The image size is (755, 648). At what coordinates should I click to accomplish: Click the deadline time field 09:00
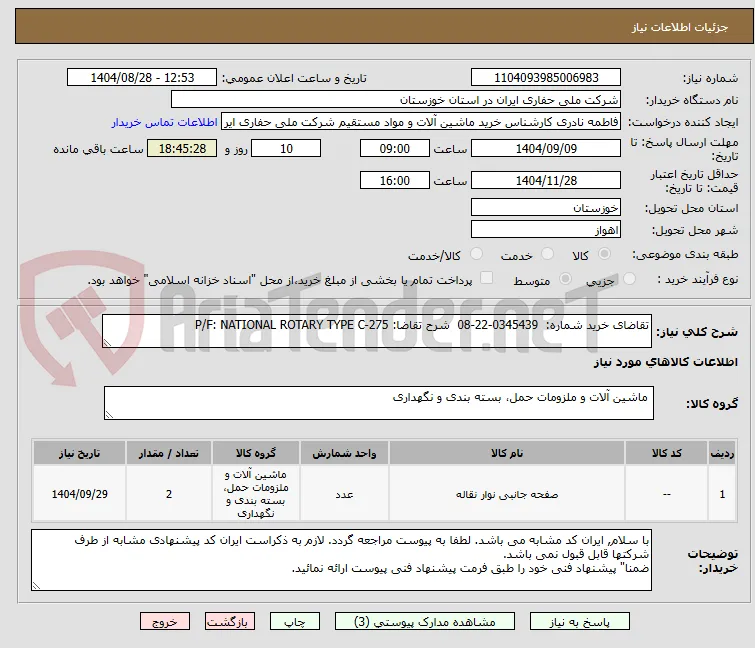pyautogui.click(x=394, y=148)
